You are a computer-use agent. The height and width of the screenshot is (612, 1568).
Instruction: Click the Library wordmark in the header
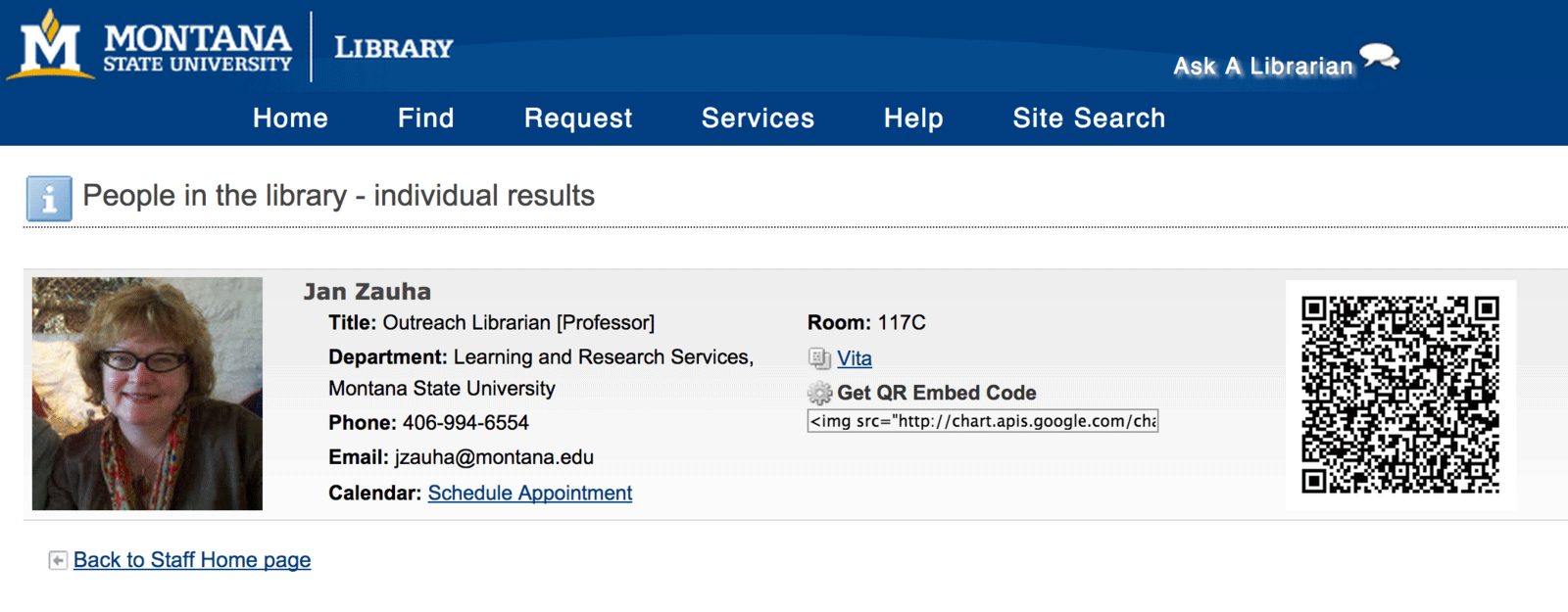tap(393, 48)
